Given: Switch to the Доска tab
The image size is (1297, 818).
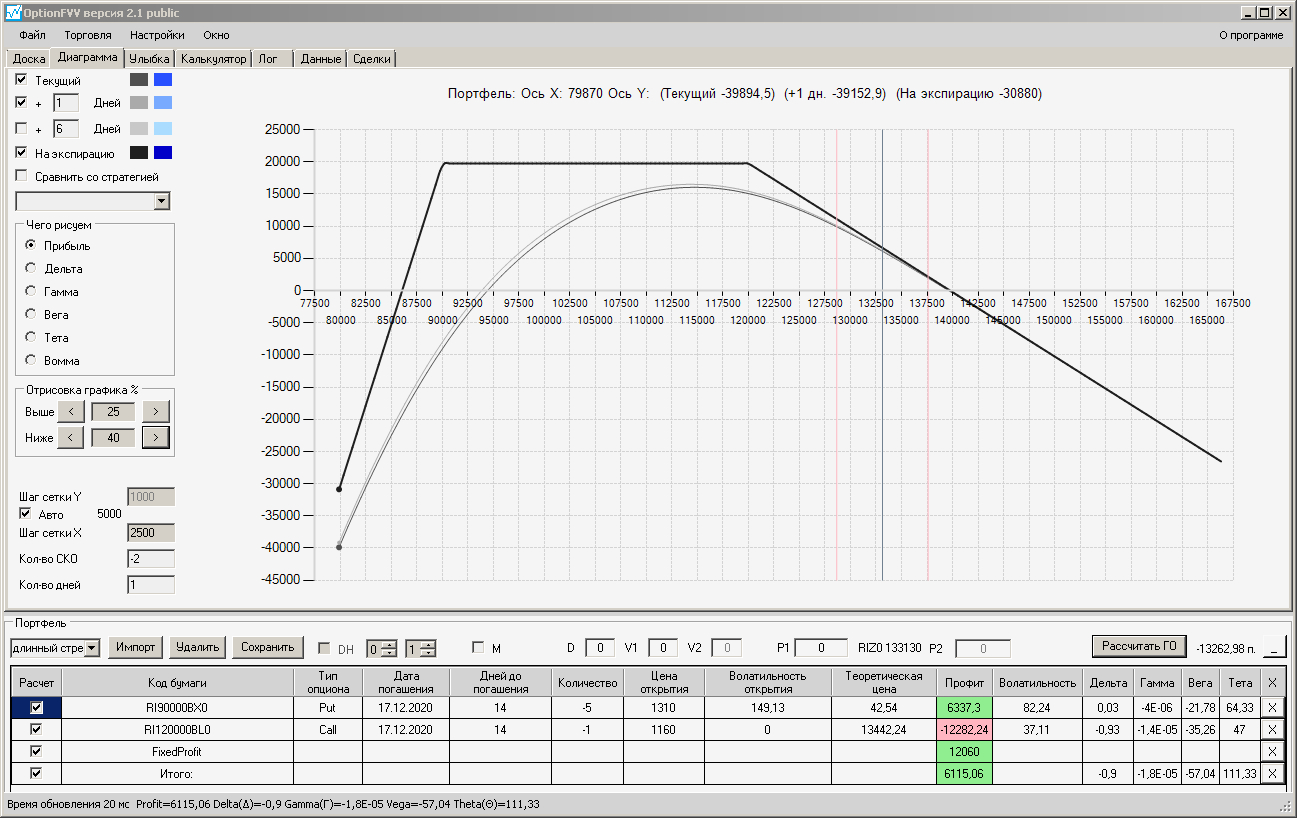Looking at the screenshot, I should pos(29,59).
